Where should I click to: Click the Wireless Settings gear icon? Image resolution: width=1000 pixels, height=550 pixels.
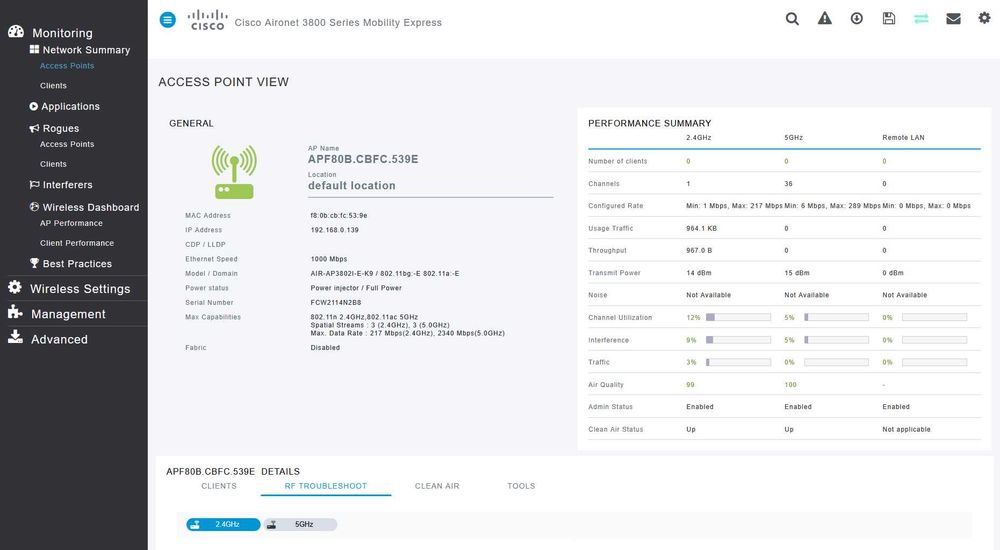click(15, 287)
